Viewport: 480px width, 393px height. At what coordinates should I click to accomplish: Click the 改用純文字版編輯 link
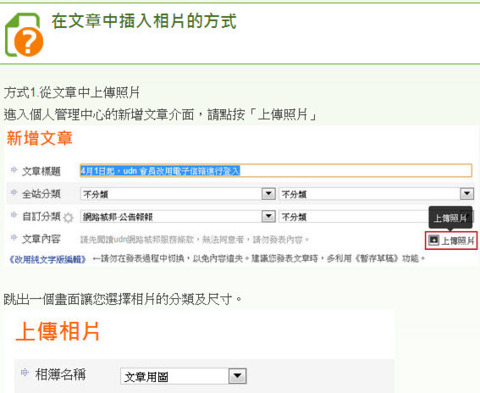(47, 259)
